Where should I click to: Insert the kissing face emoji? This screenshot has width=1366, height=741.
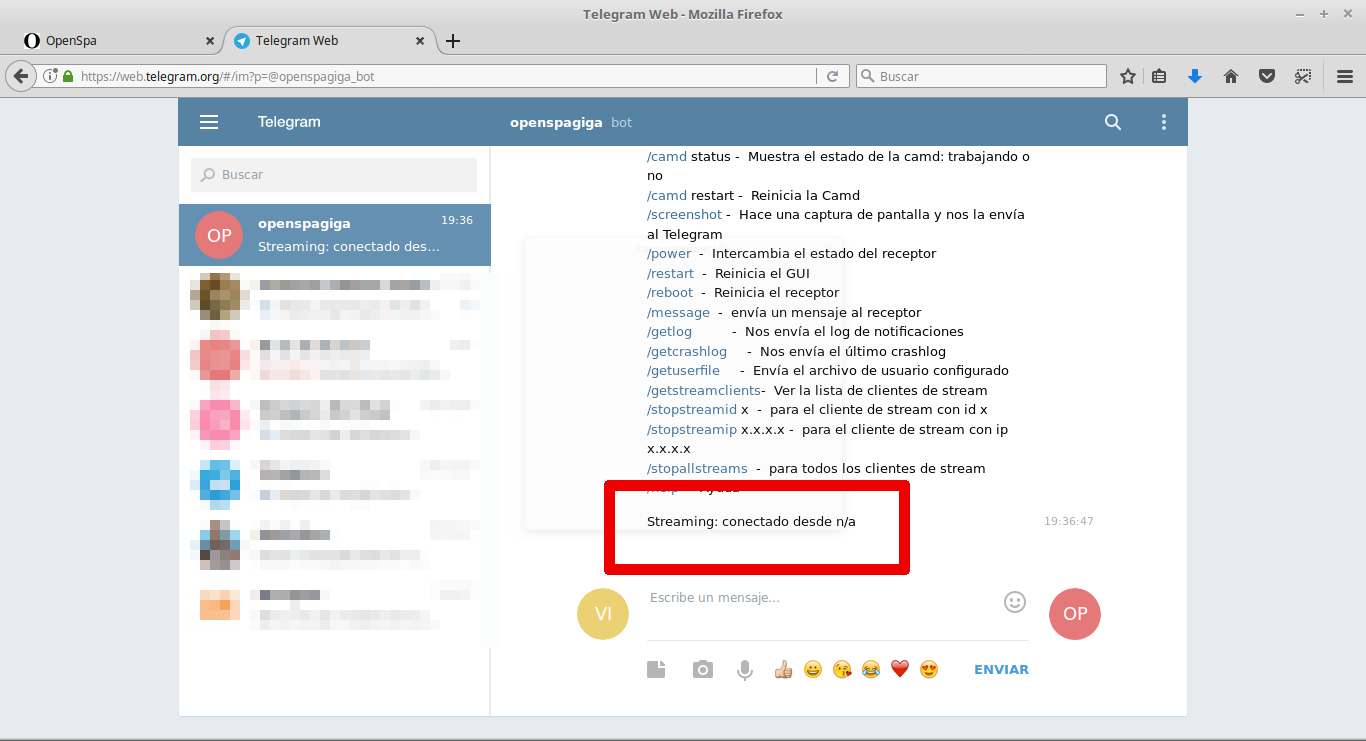(842, 670)
